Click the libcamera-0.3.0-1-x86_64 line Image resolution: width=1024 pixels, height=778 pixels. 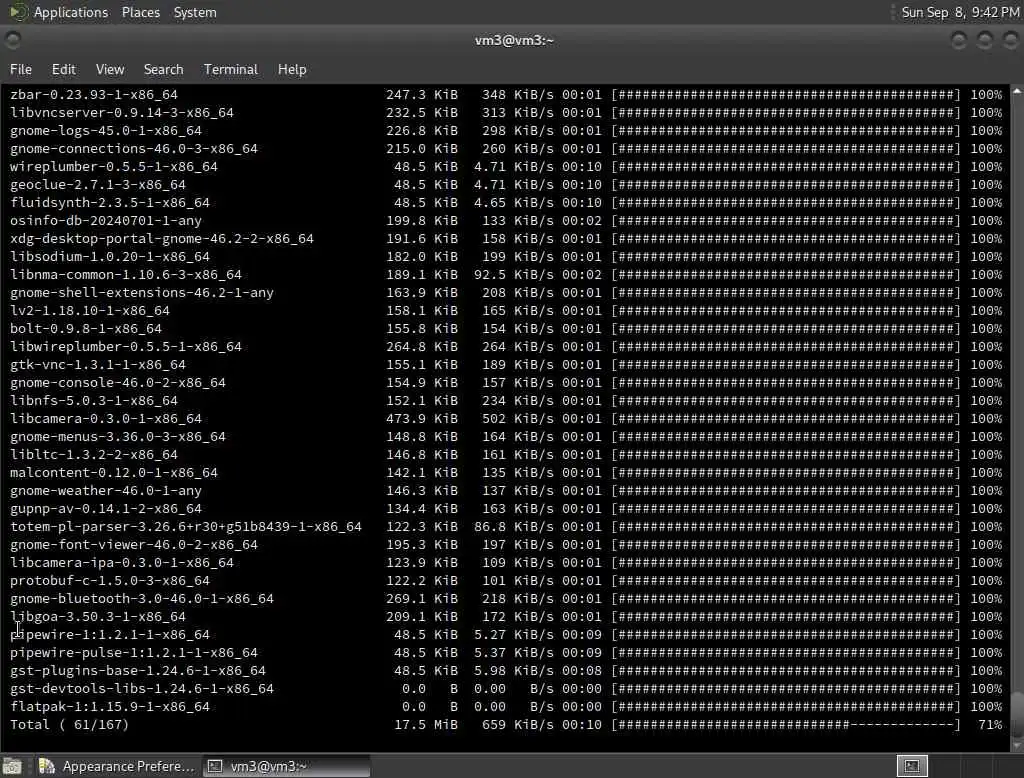coord(506,419)
